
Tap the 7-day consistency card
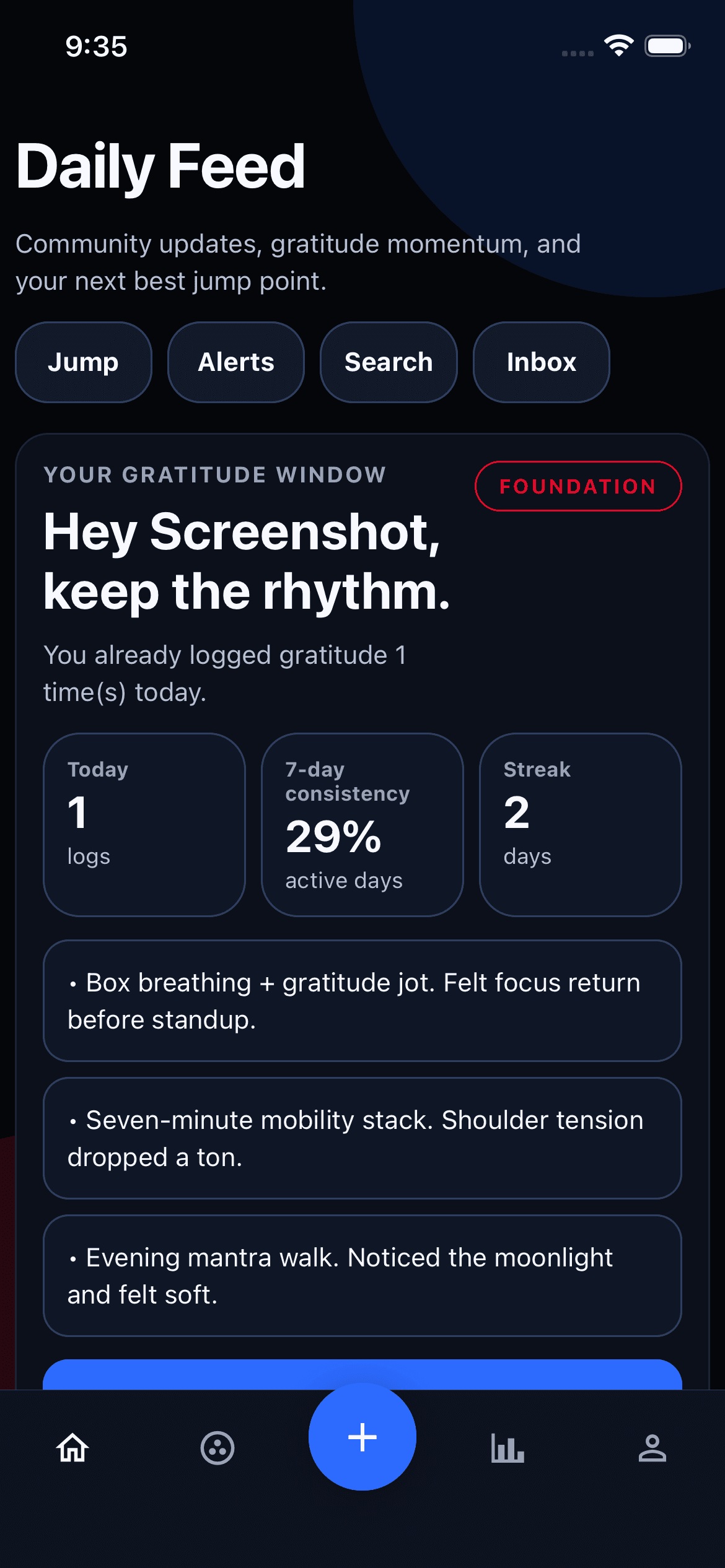pyautogui.click(x=362, y=824)
